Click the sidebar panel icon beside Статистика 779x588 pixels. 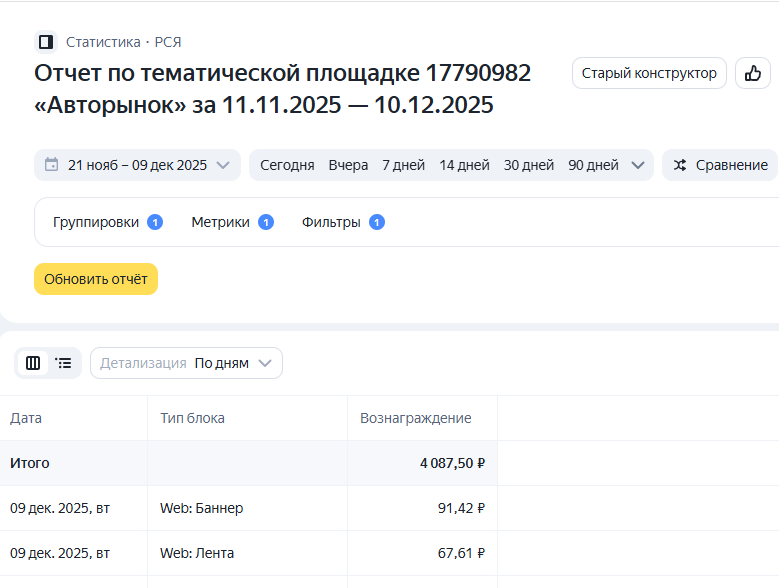click(x=45, y=42)
